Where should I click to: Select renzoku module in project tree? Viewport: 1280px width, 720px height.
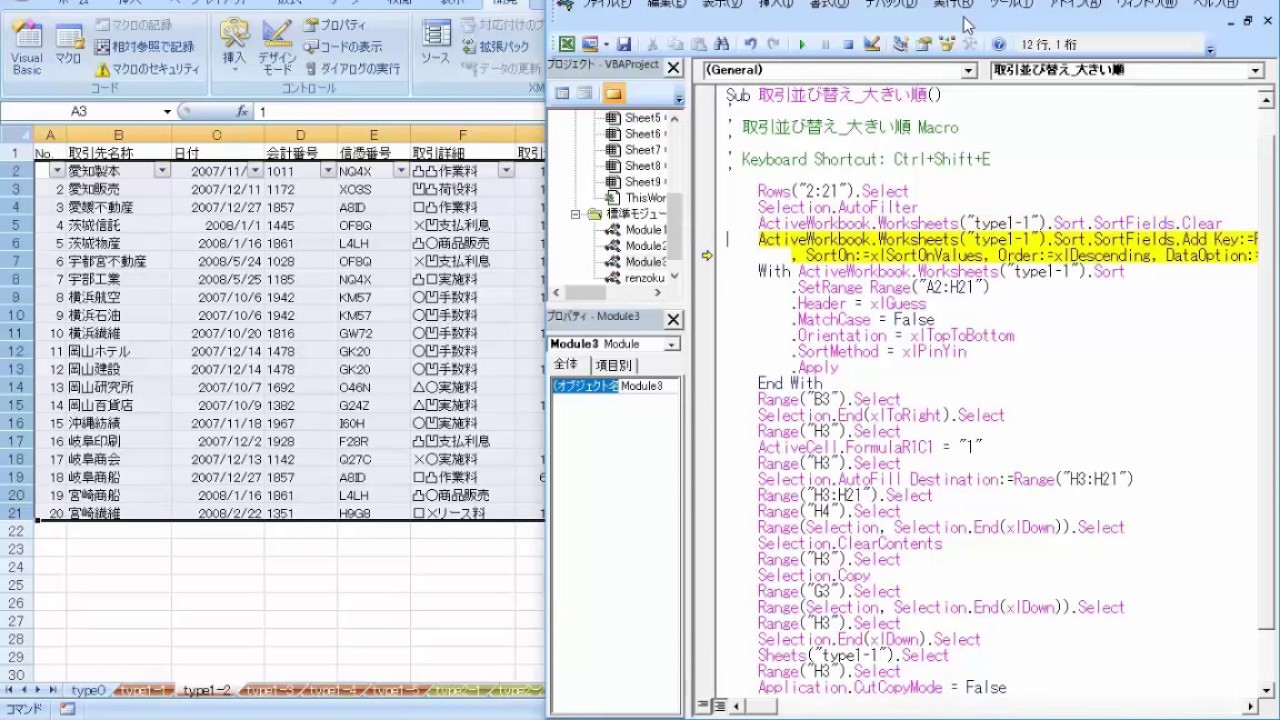coord(645,278)
